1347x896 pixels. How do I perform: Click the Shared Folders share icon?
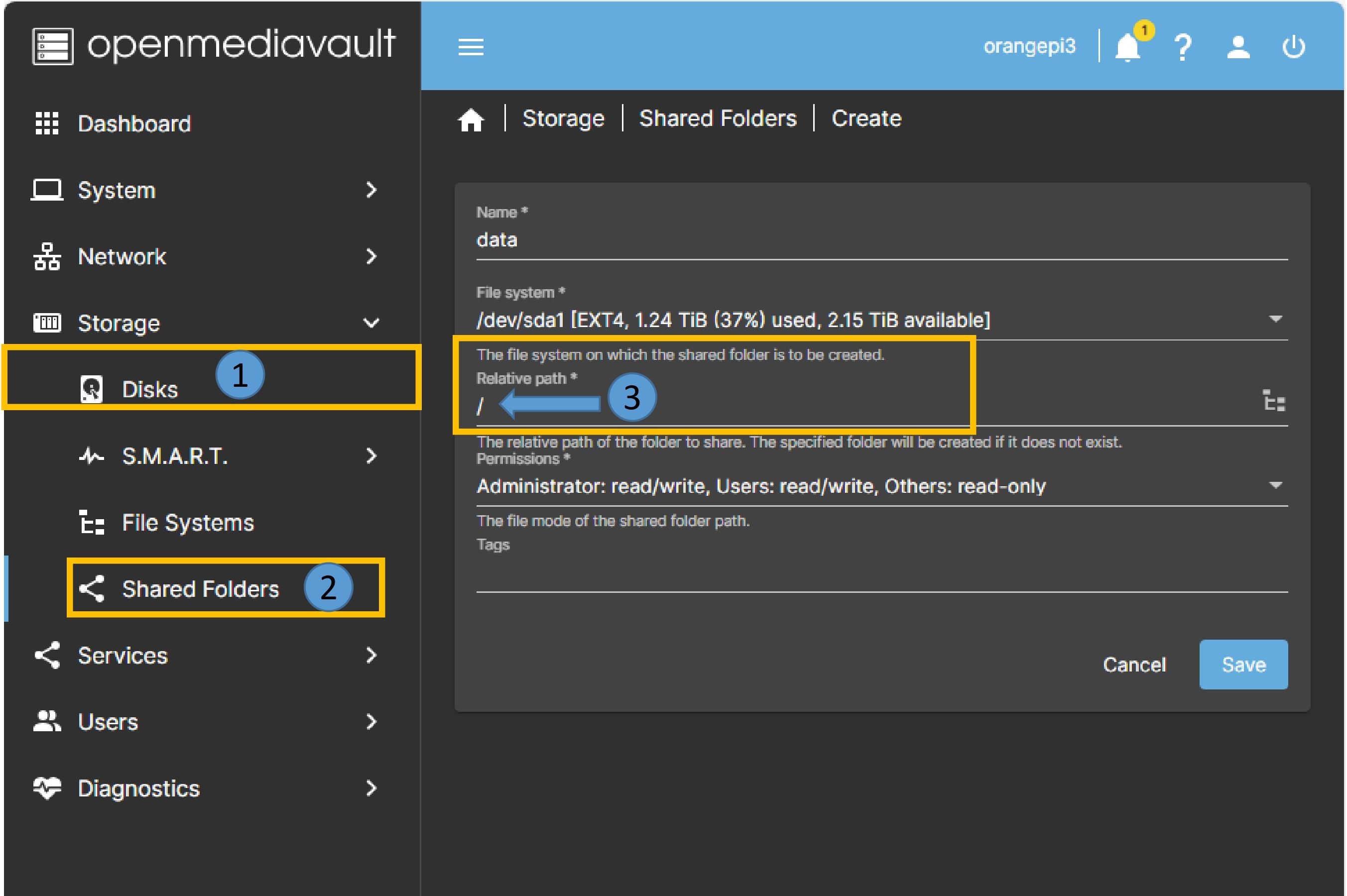pos(92,588)
